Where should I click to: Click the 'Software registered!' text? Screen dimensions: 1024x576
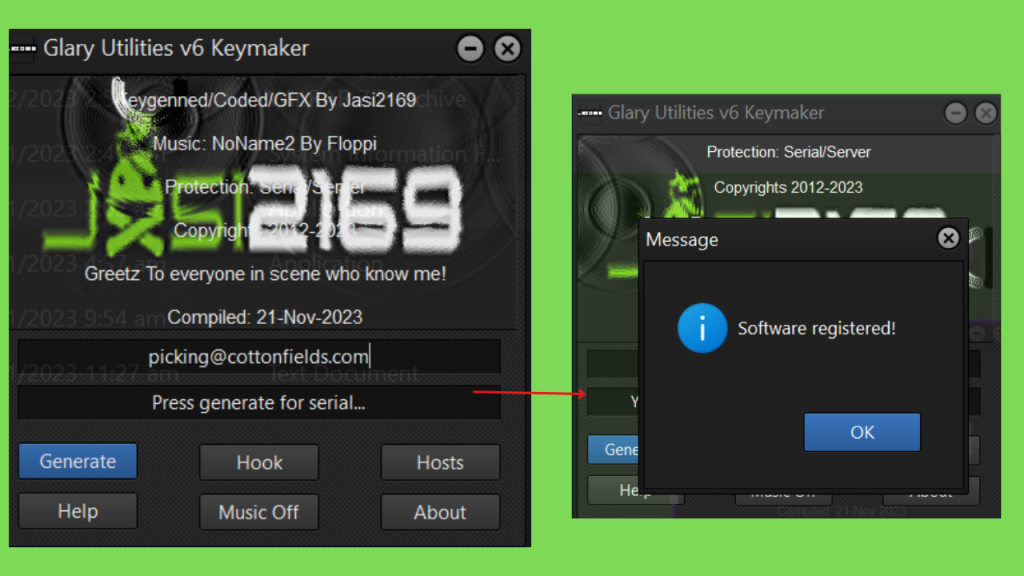[816, 328]
